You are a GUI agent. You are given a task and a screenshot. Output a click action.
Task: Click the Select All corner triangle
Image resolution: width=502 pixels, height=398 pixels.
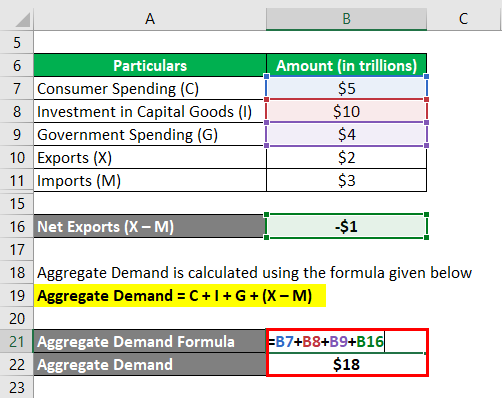23,19
